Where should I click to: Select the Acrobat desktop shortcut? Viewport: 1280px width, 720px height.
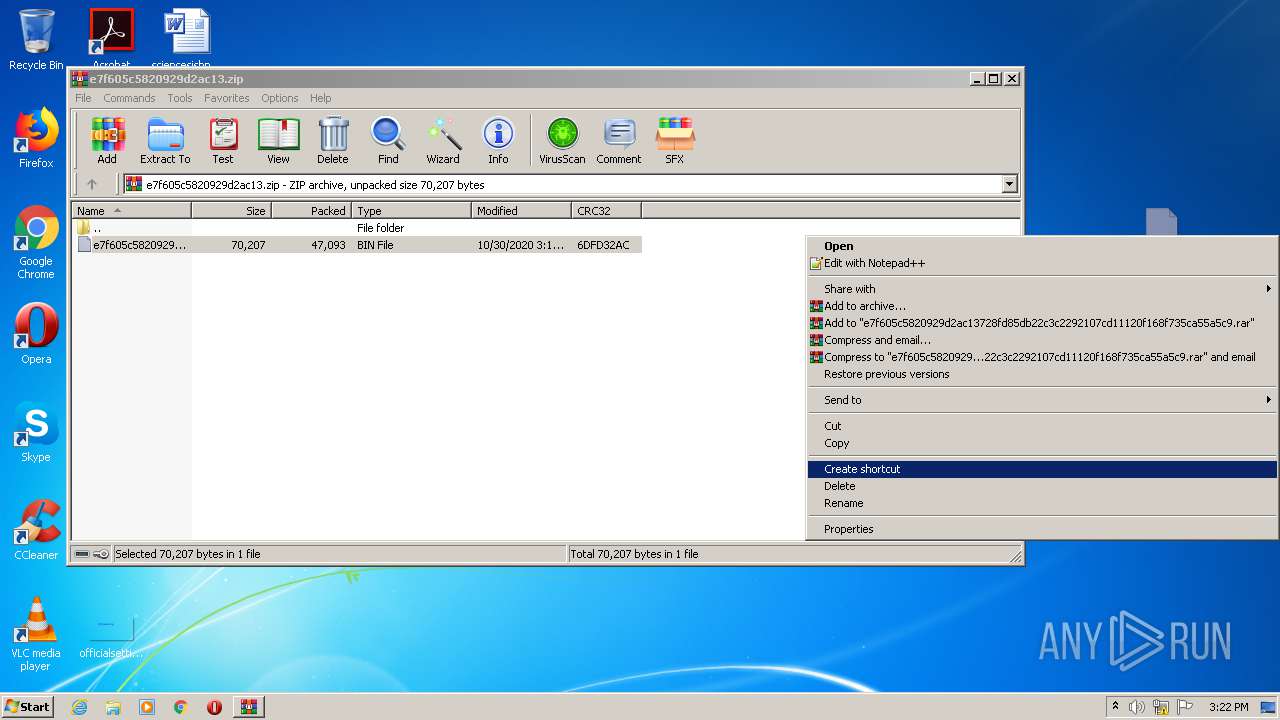tap(111, 38)
